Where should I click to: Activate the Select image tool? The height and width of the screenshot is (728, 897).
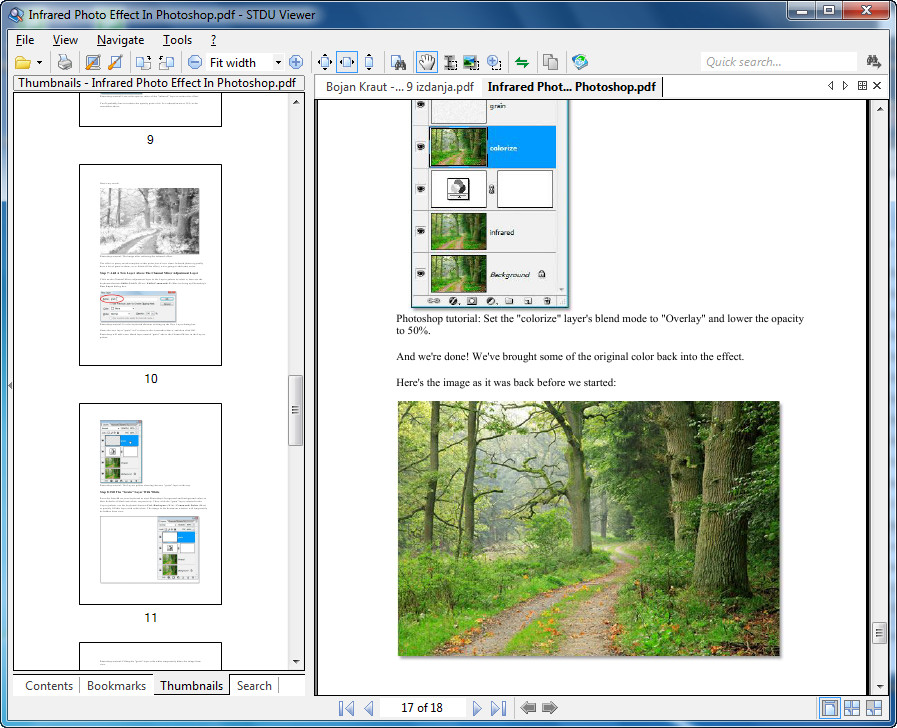tap(471, 62)
